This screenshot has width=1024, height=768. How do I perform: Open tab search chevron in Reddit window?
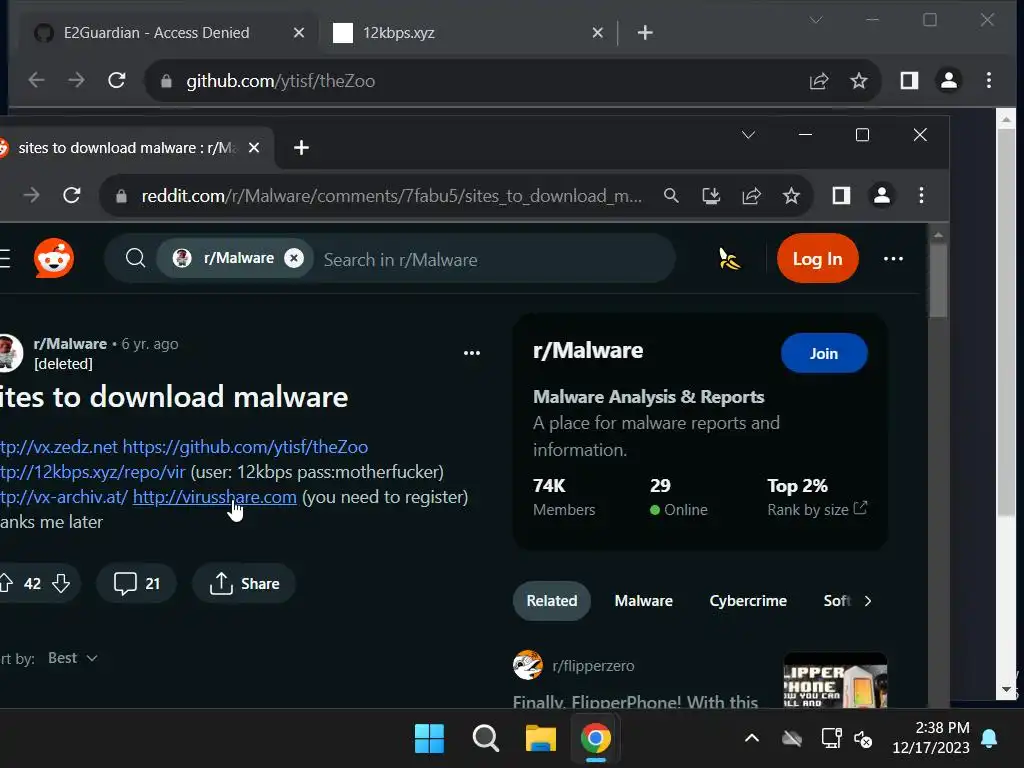click(748, 135)
